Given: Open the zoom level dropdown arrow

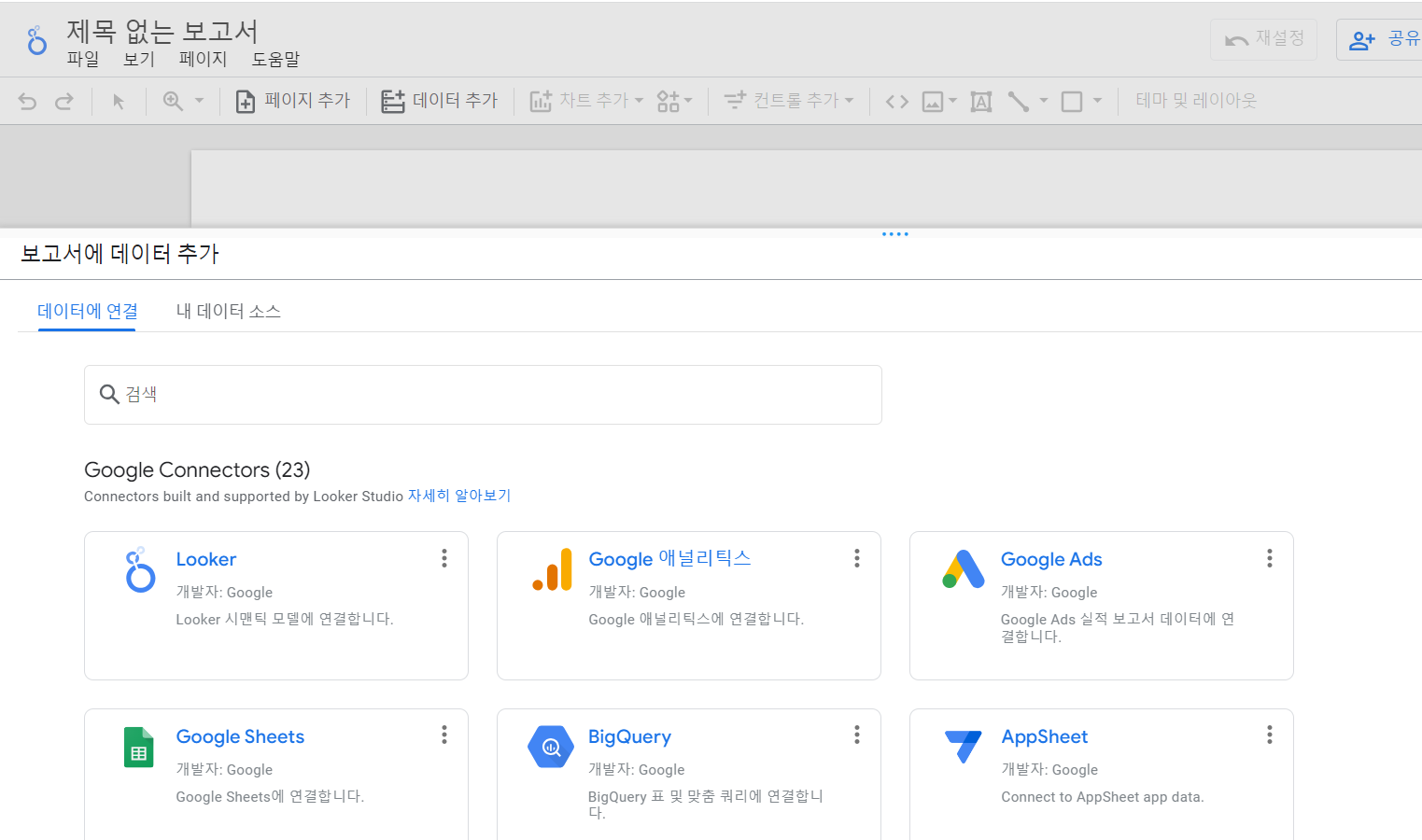Looking at the screenshot, I should [x=199, y=101].
